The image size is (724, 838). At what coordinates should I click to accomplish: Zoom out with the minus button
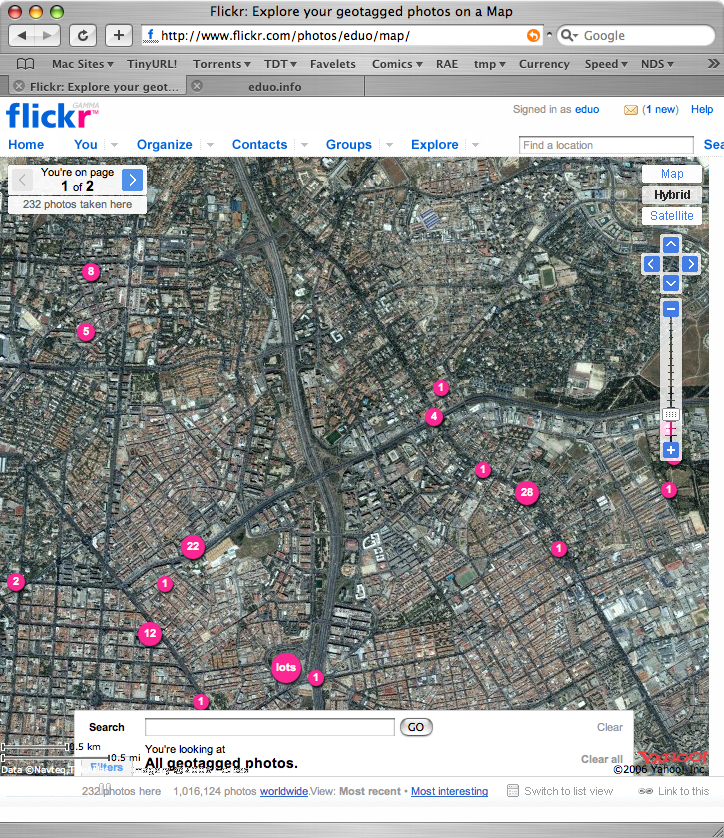pyautogui.click(x=671, y=309)
